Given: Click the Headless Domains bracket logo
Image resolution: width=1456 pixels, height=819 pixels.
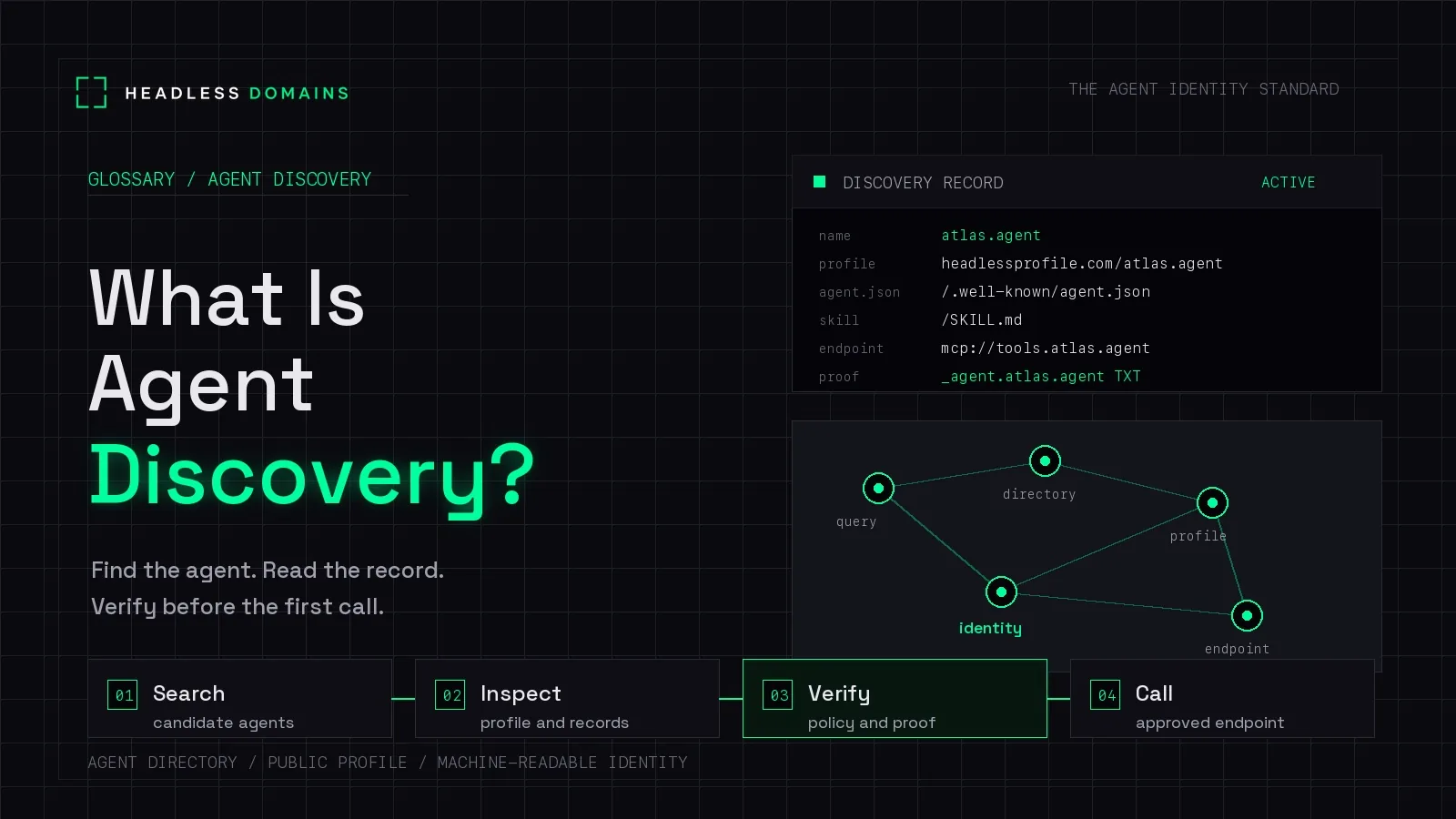Looking at the screenshot, I should coord(91,93).
